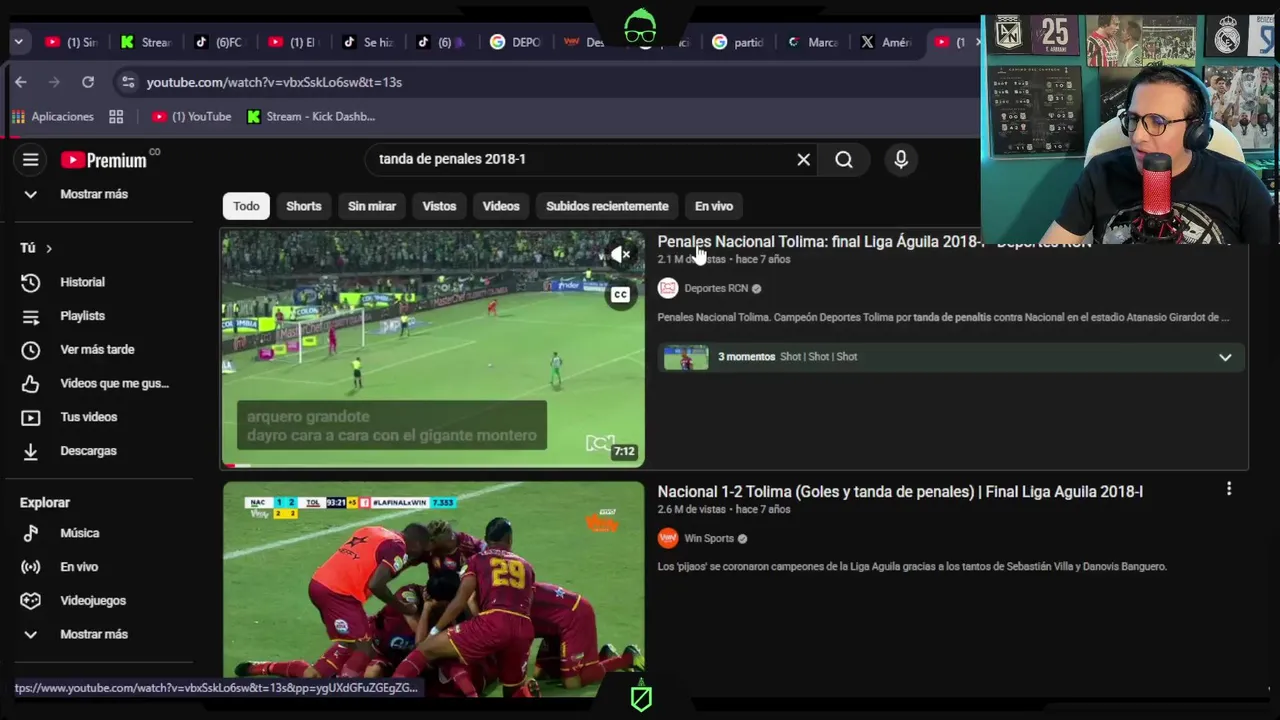Select the Videos filter chip

click(x=501, y=206)
